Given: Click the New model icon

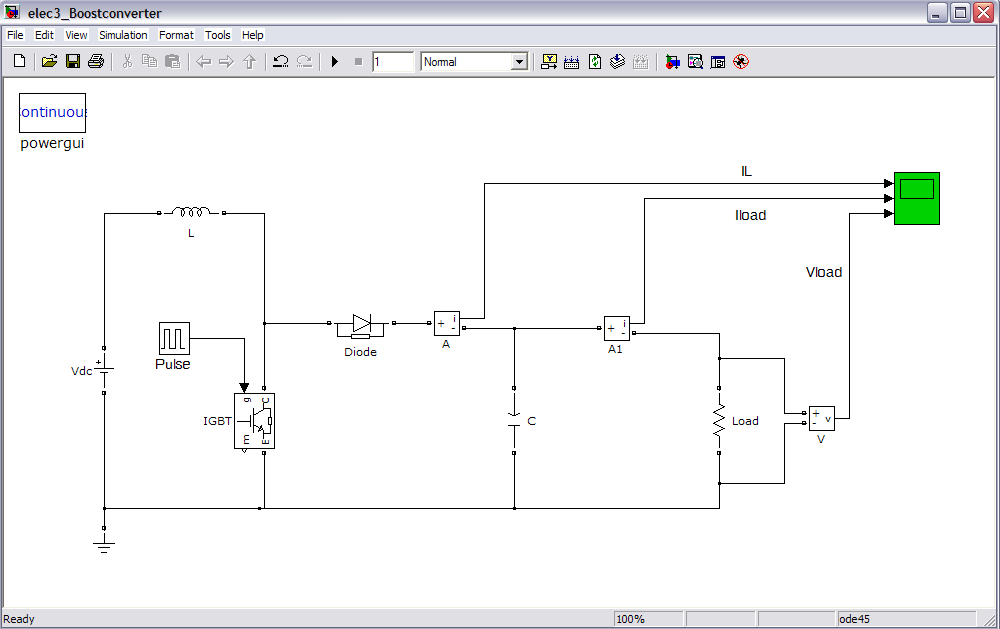Looking at the screenshot, I should pyautogui.click(x=19, y=62).
